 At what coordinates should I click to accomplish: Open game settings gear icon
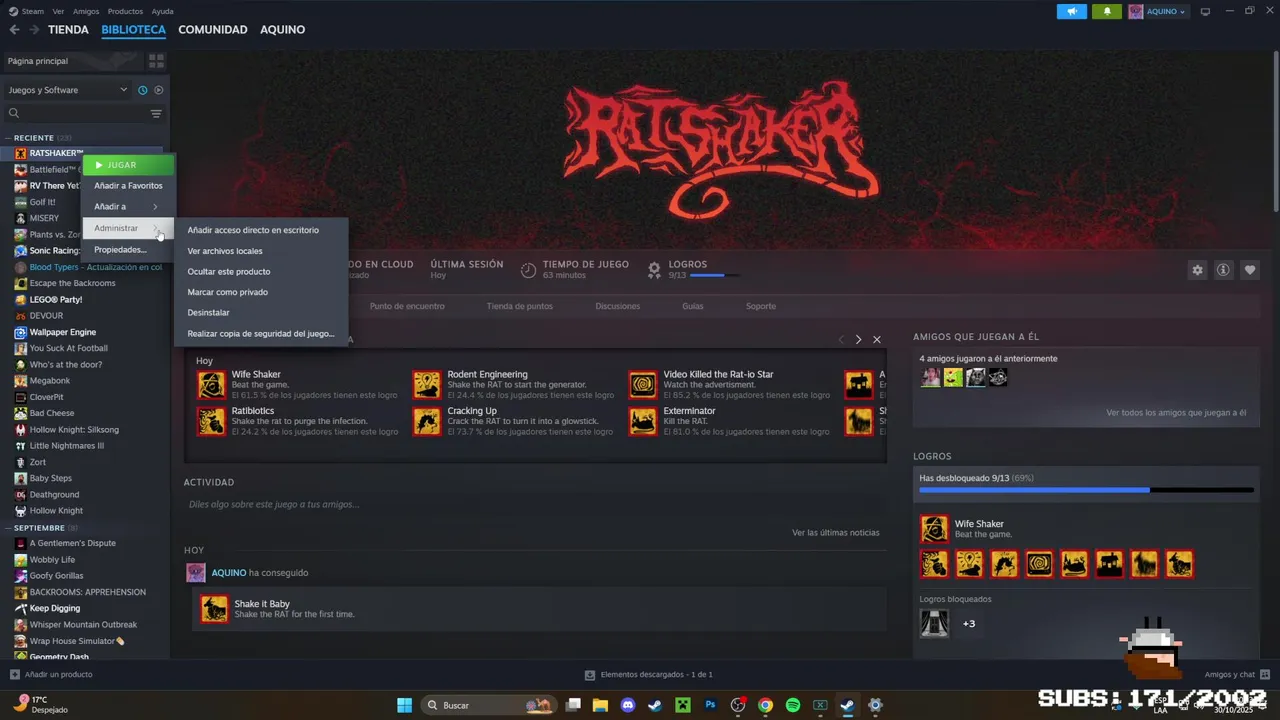[1197, 270]
